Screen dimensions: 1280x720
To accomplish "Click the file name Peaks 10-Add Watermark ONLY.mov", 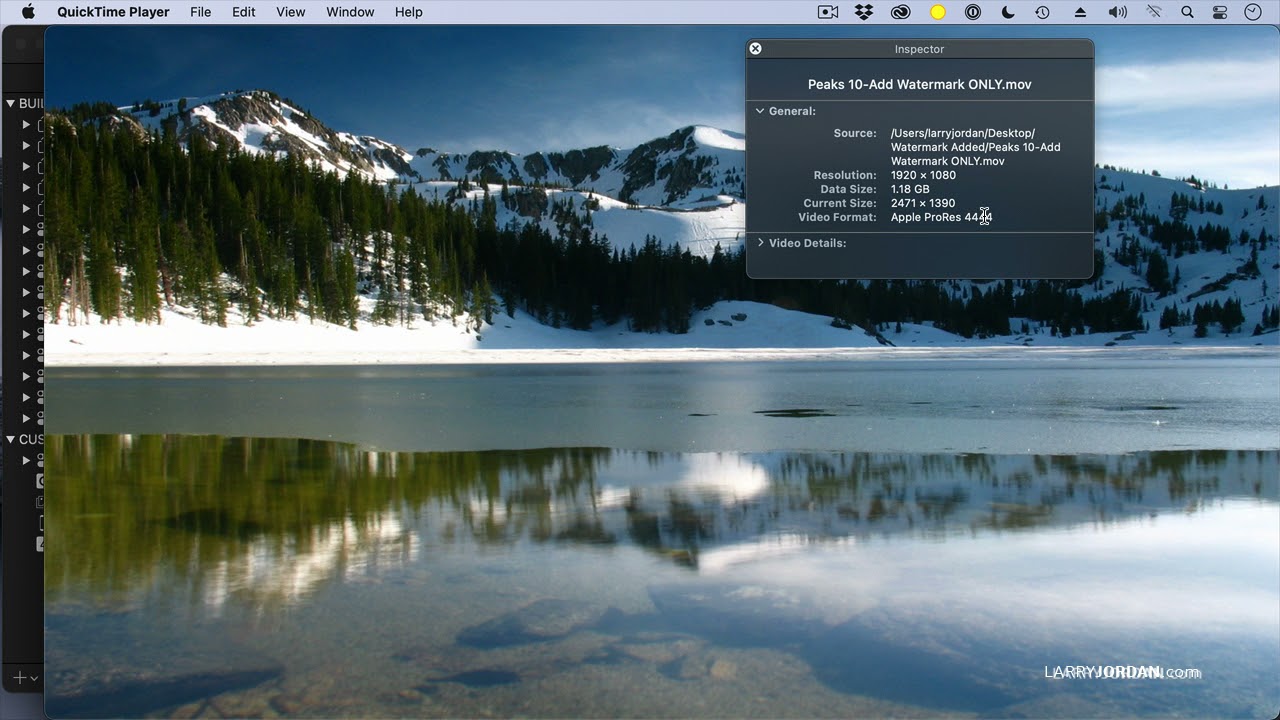I will click(x=919, y=85).
